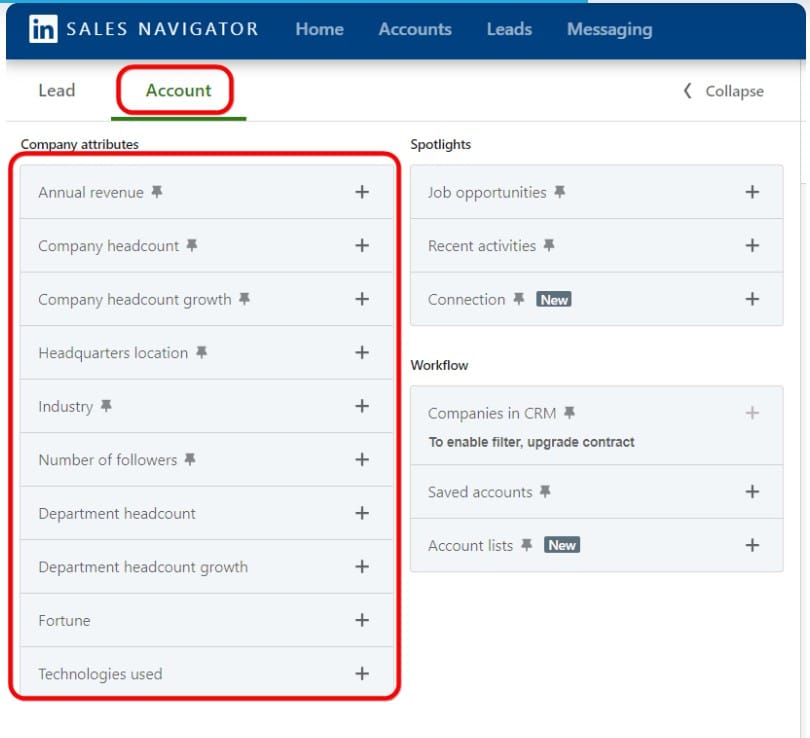The height and width of the screenshot is (738, 810).
Task: Open Recent activities plus
Action: tap(752, 245)
